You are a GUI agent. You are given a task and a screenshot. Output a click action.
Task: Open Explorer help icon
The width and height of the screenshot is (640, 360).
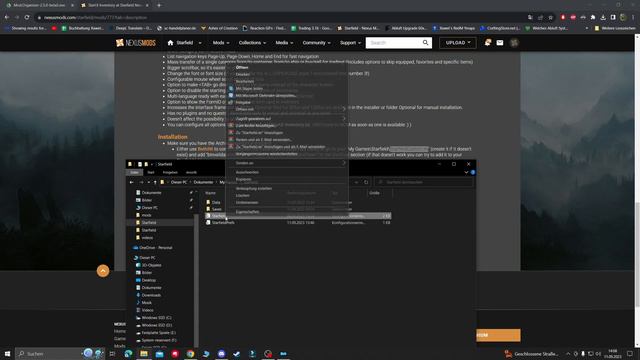pos(473,172)
